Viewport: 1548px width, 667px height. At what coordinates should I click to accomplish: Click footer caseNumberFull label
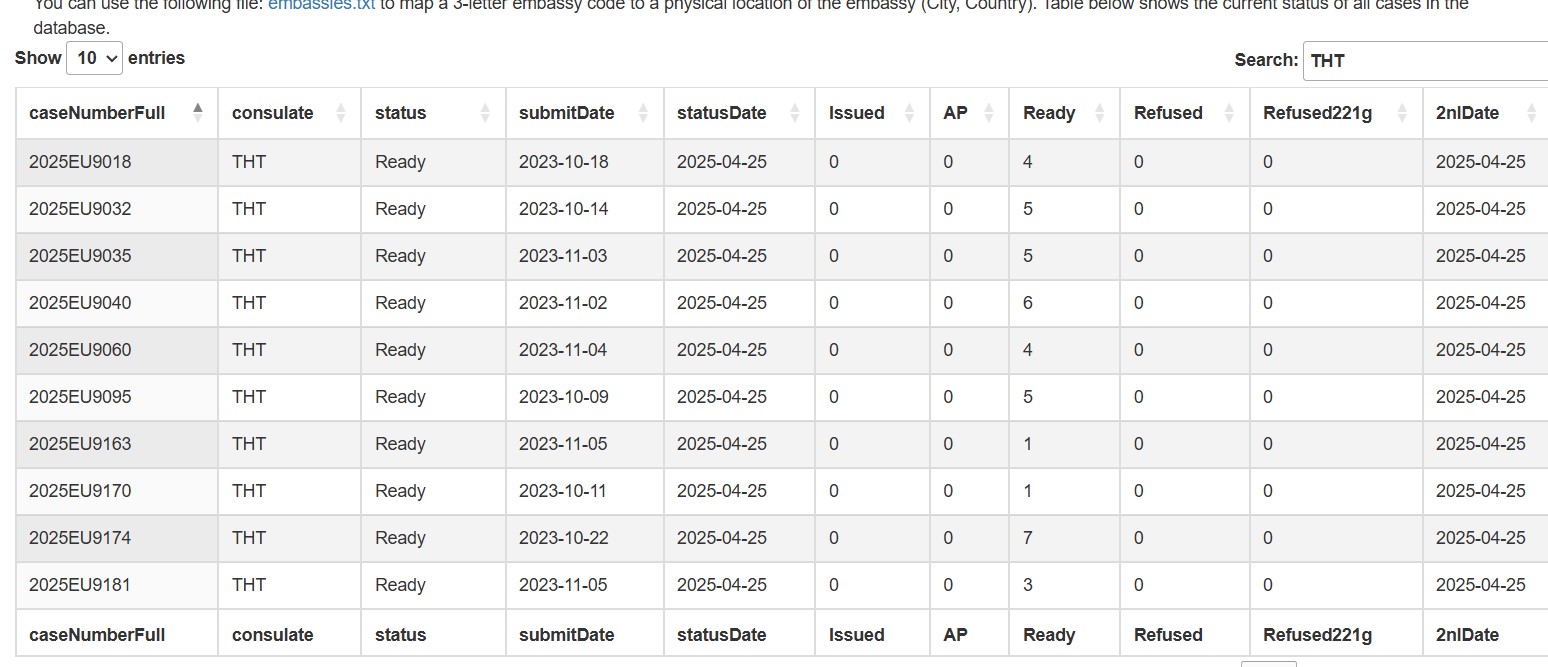click(97, 635)
